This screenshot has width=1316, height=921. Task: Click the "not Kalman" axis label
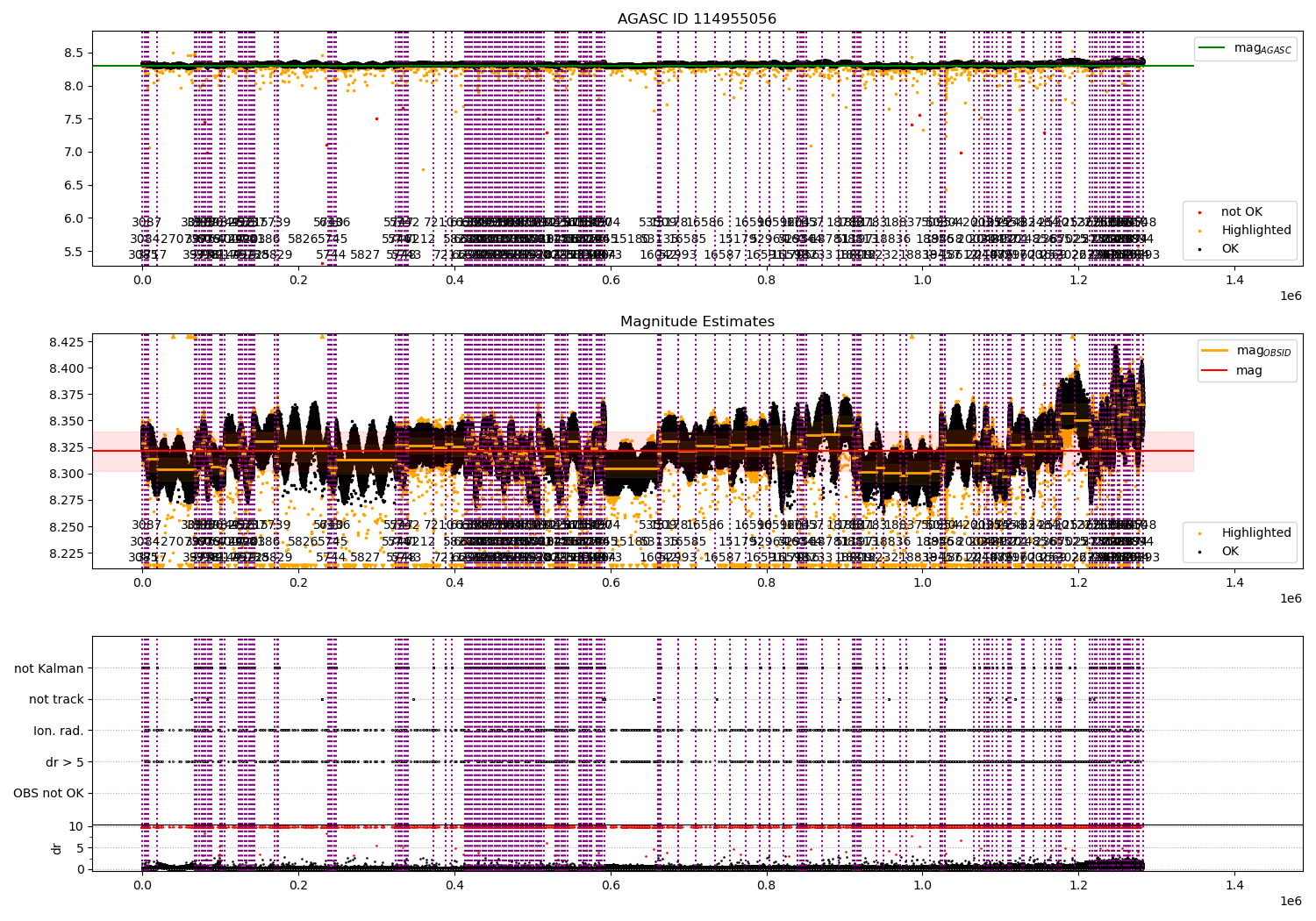click(49, 668)
